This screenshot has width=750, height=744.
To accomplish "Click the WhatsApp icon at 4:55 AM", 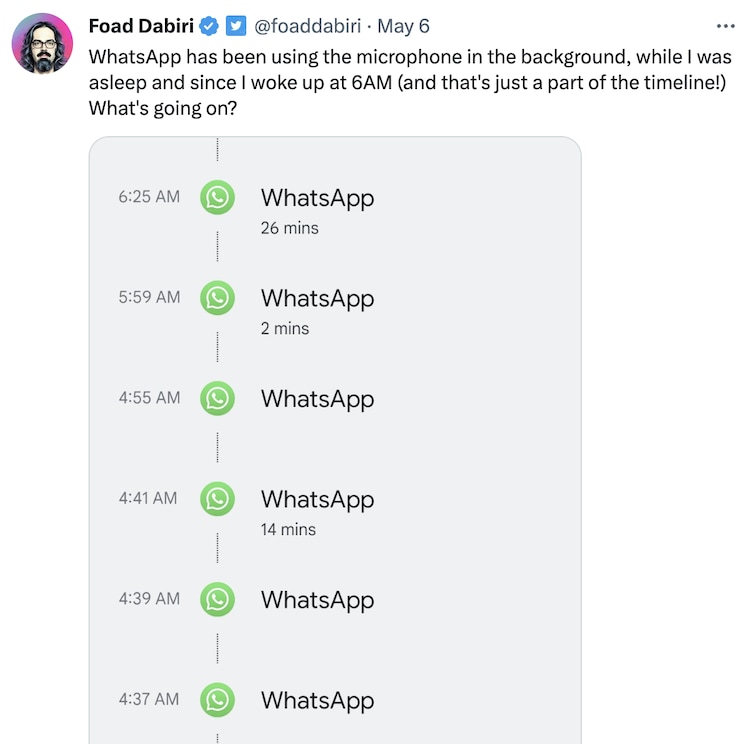I will point(217,398).
